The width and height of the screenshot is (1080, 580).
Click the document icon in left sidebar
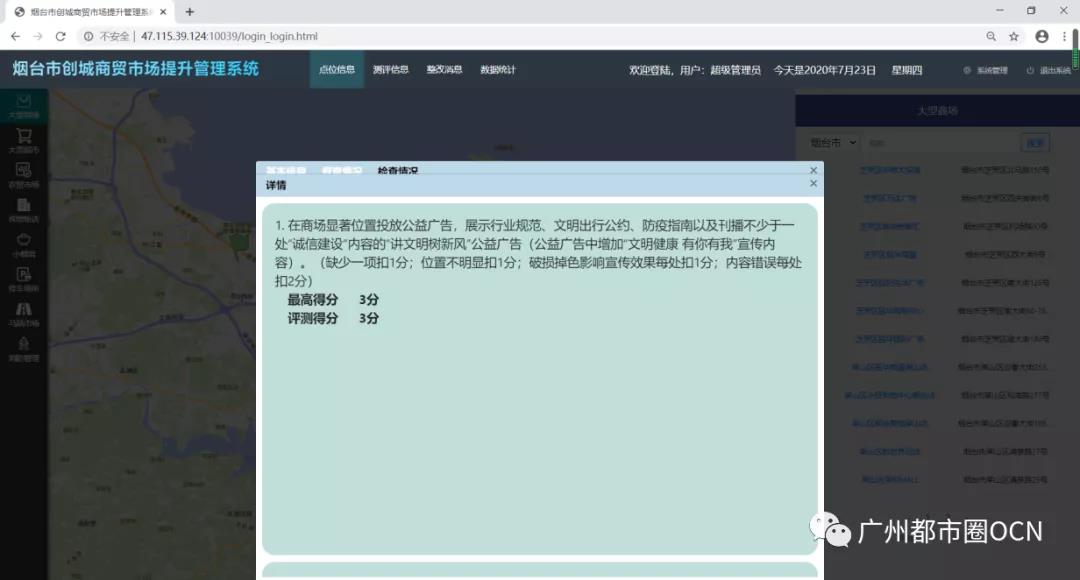coord(24,205)
